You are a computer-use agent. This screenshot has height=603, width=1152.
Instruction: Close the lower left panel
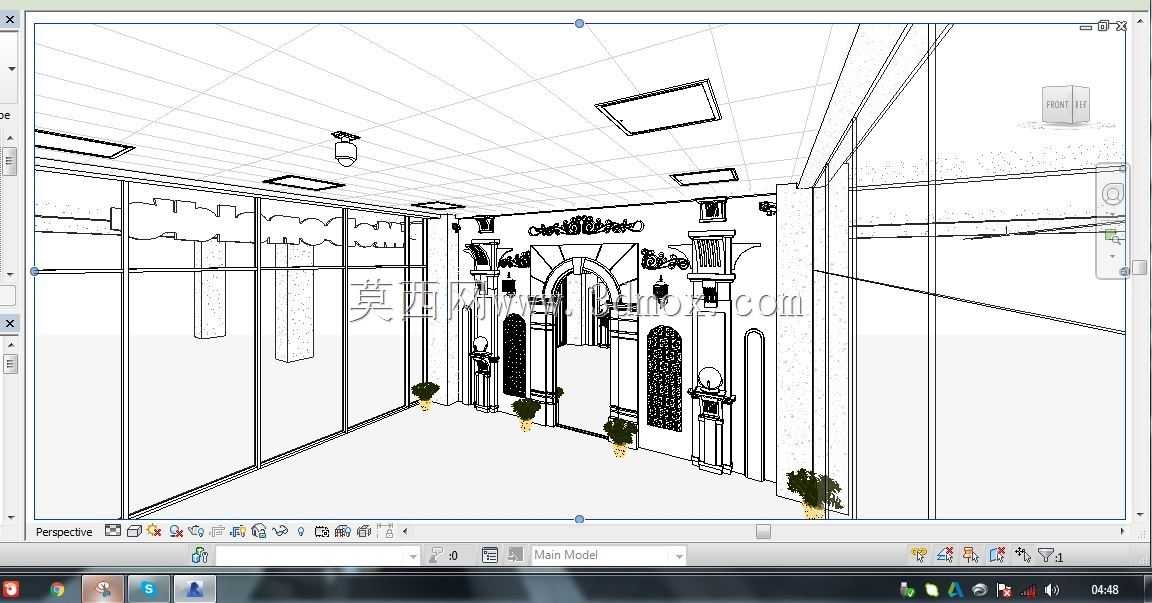click(x=10, y=323)
